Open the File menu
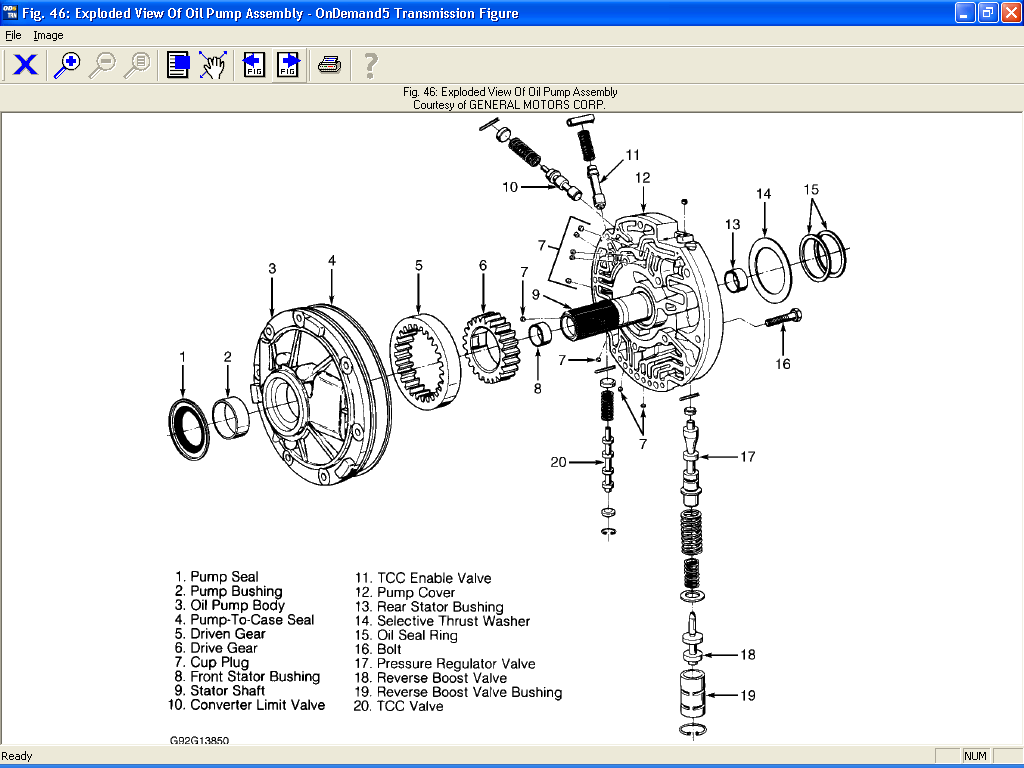Screen dimensions: 1024x768 (13, 35)
